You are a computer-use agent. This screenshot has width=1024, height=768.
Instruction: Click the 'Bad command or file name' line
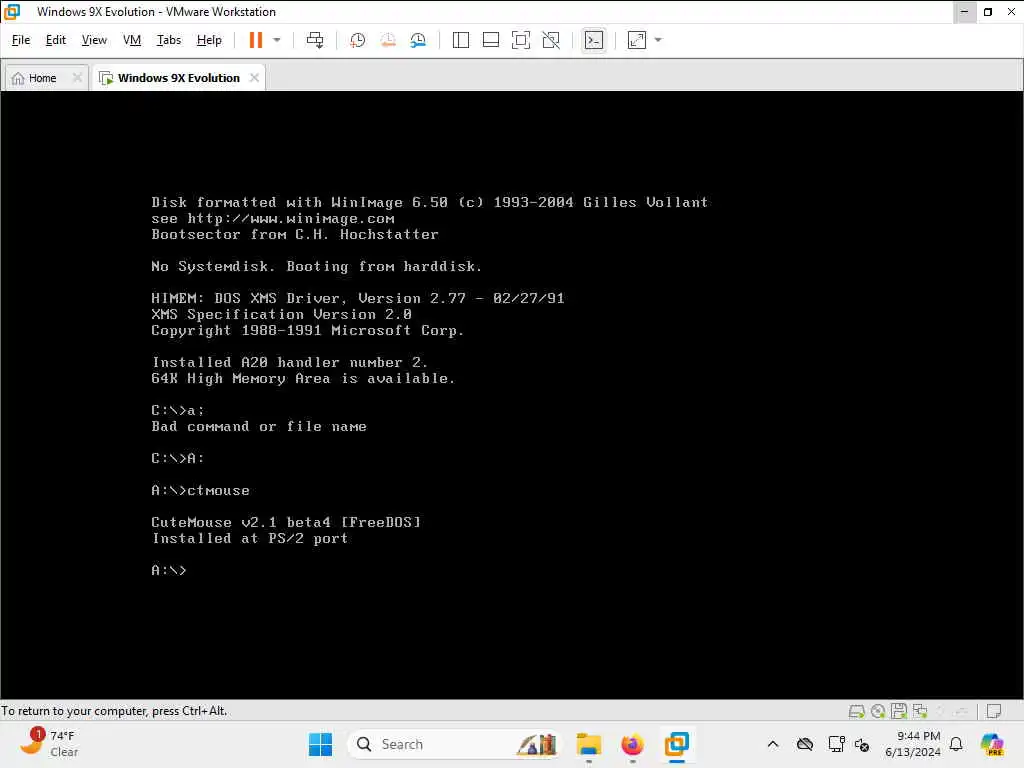click(259, 426)
